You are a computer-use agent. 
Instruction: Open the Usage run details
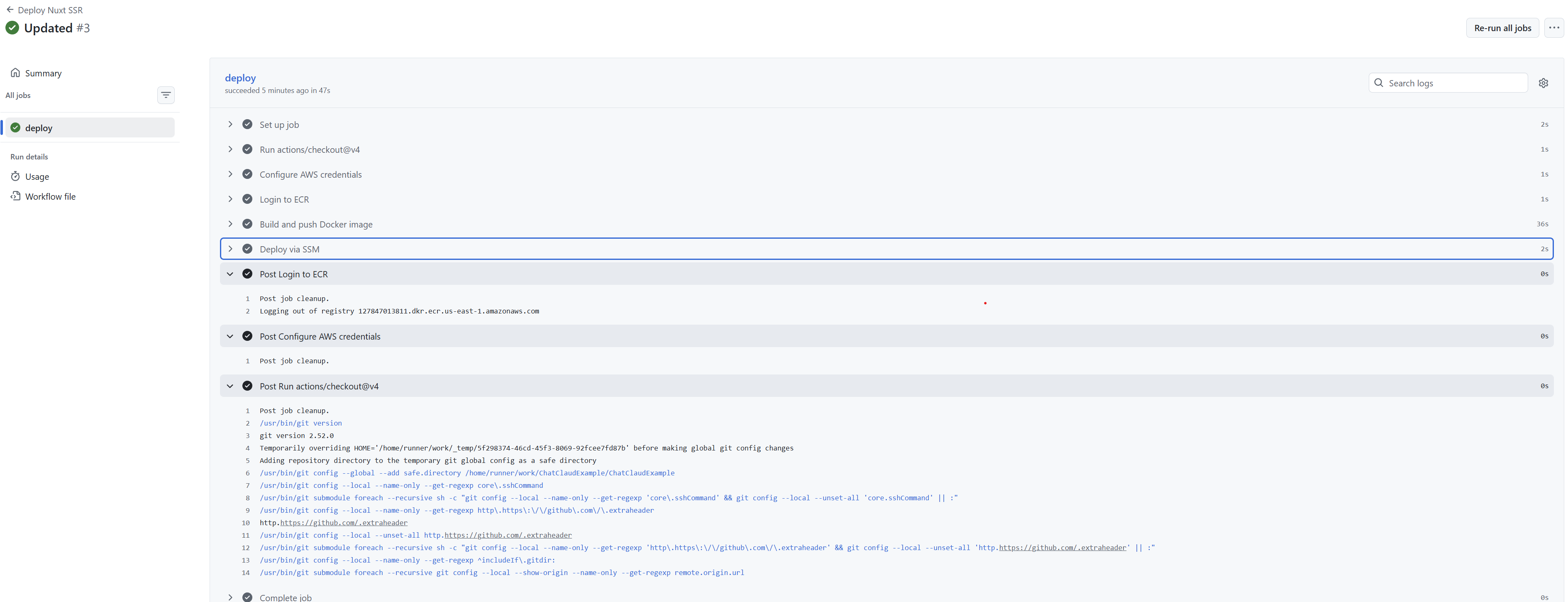pyautogui.click(x=37, y=176)
